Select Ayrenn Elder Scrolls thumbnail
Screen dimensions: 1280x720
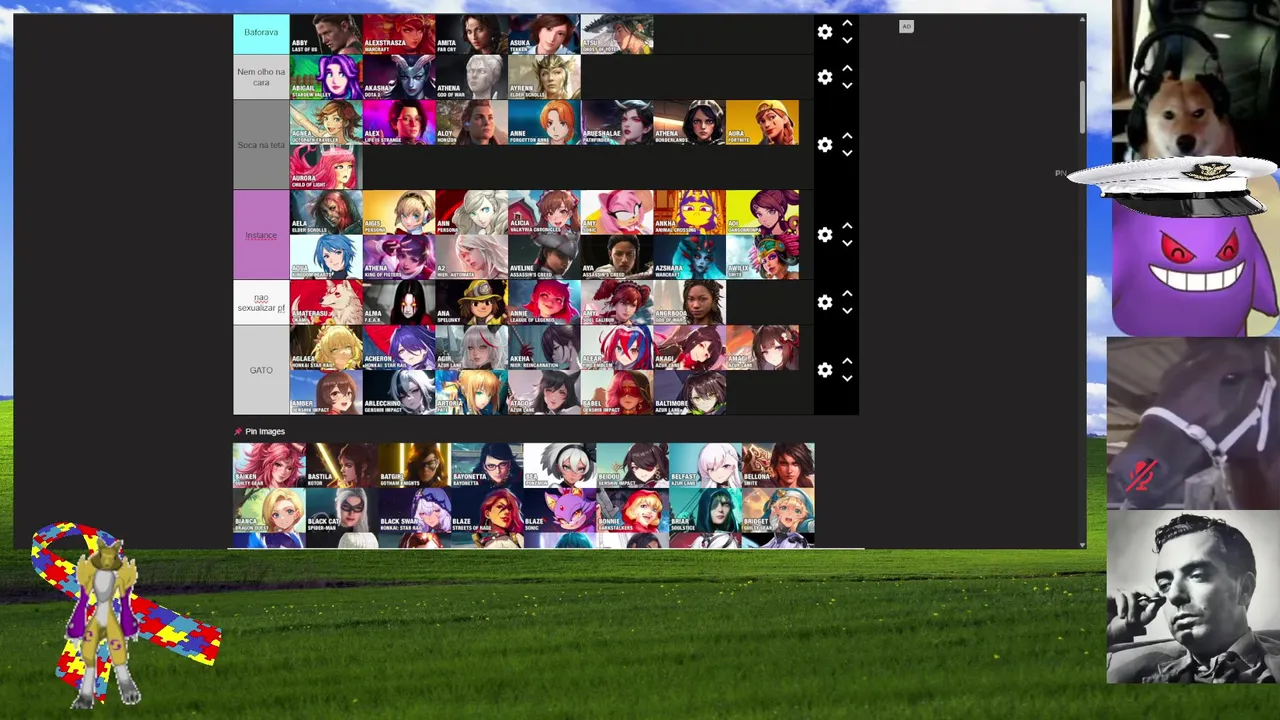point(544,77)
